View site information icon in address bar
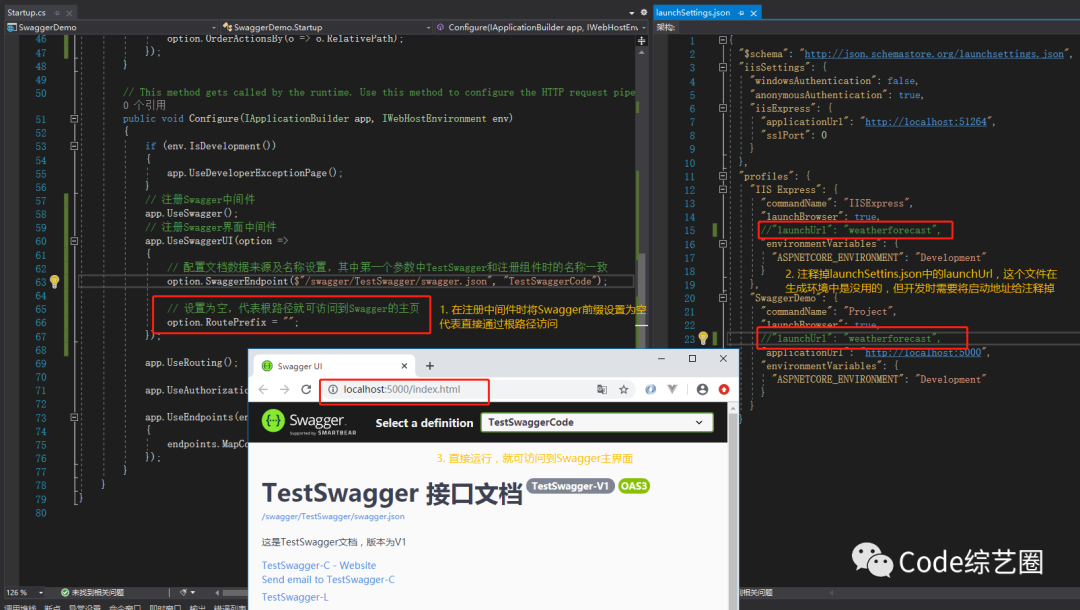The image size is (1080, 610). tap(333, 390)
